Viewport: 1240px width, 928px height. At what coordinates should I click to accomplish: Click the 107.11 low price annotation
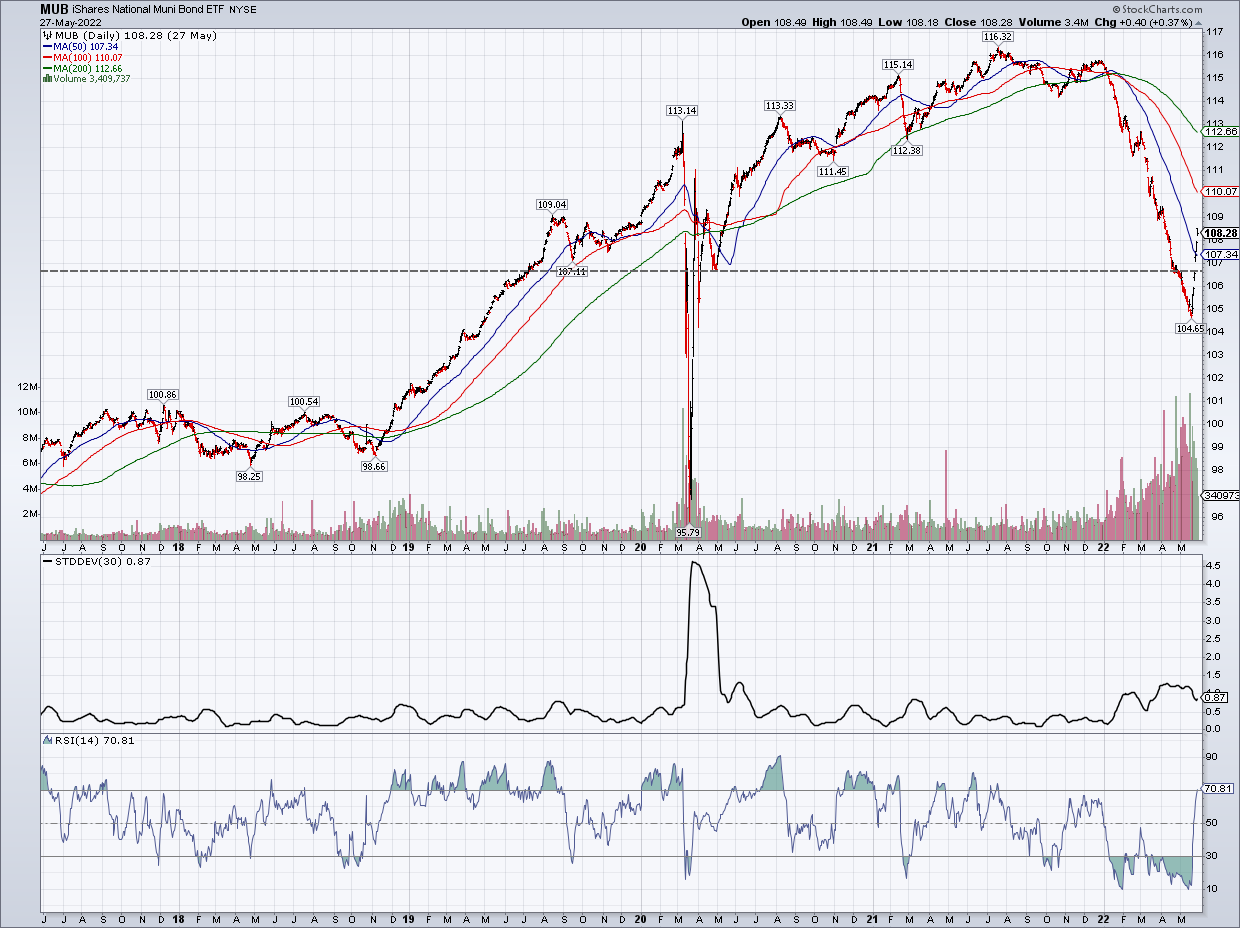pyautogui.click(x=572, y=272)
